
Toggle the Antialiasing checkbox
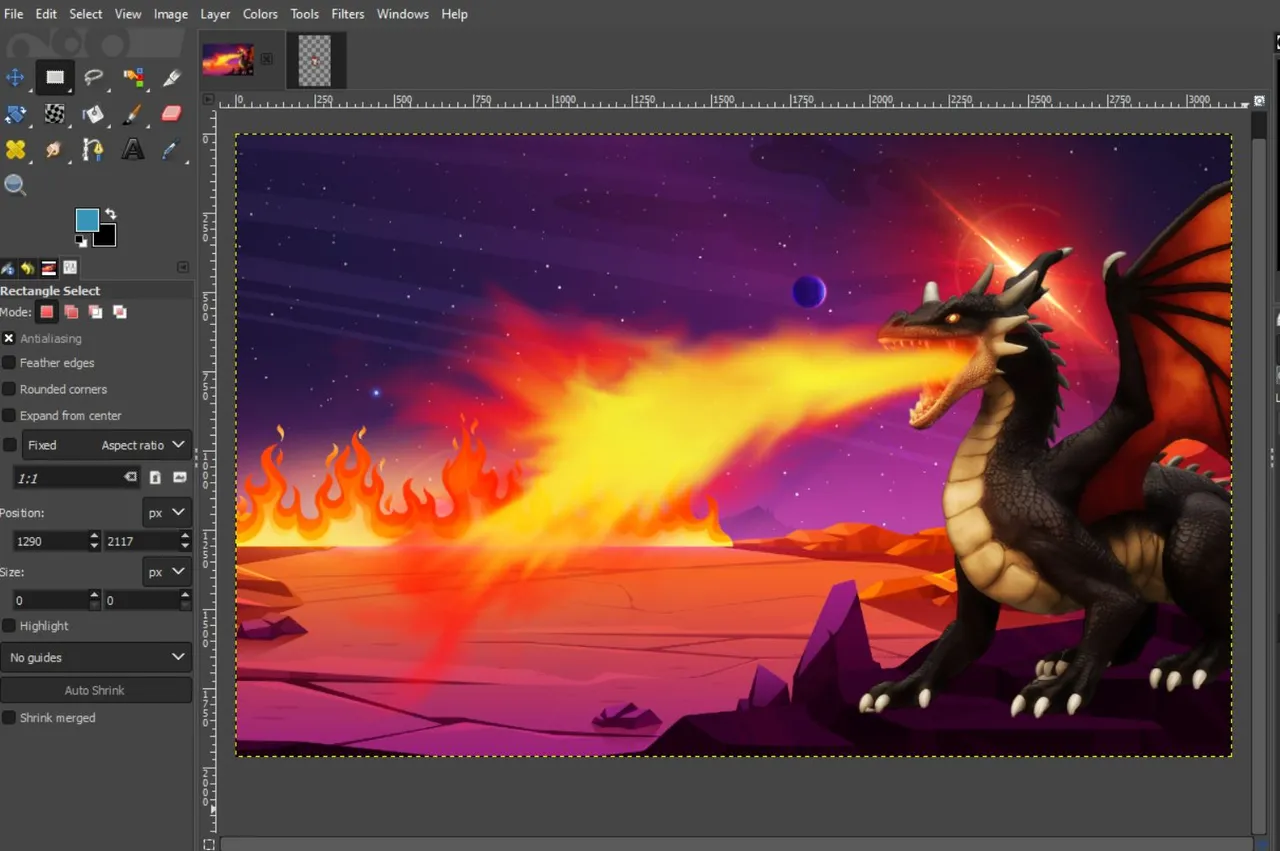coord(9,338)
